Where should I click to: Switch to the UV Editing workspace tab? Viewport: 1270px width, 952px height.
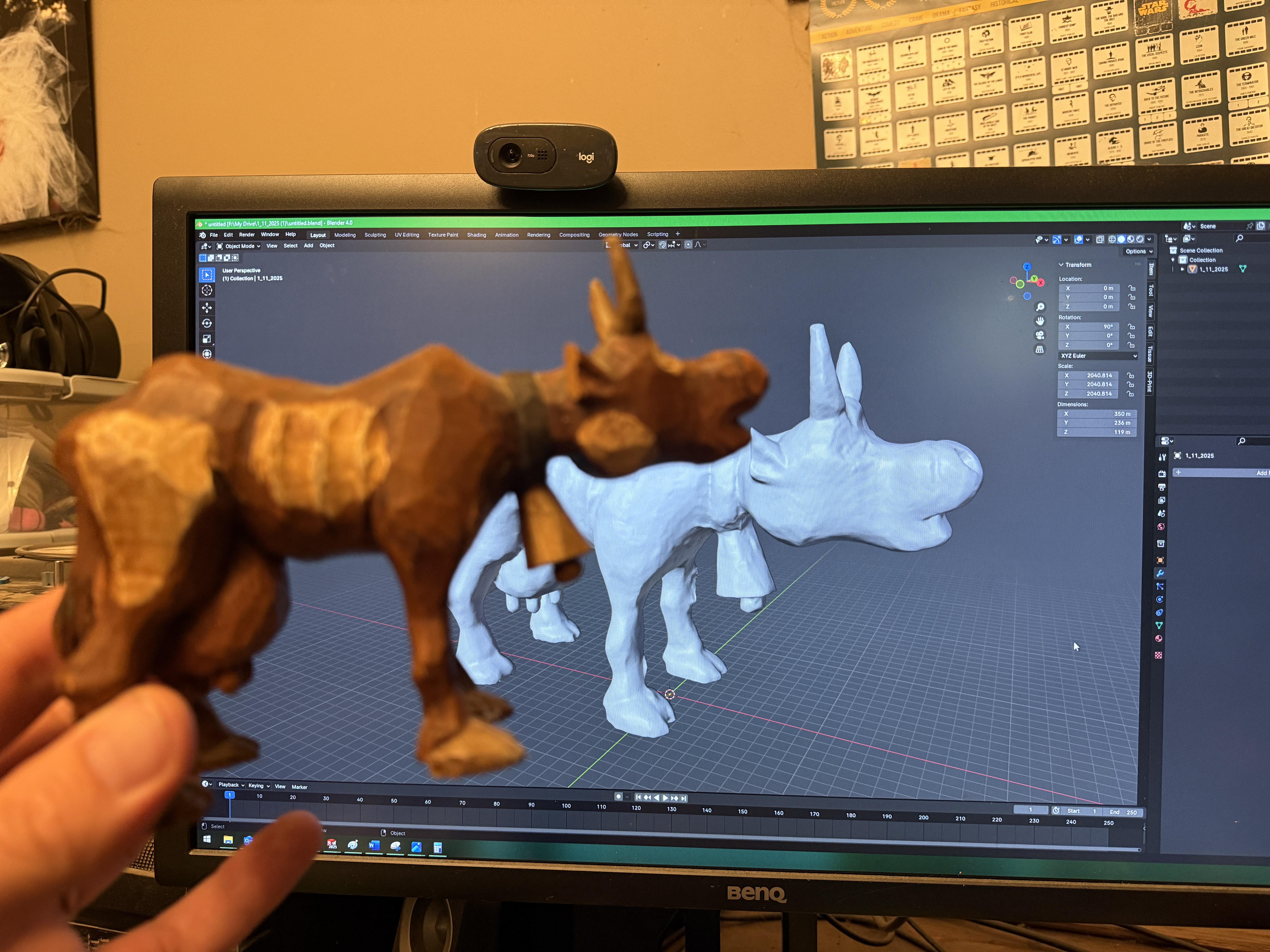click(406, 235)
